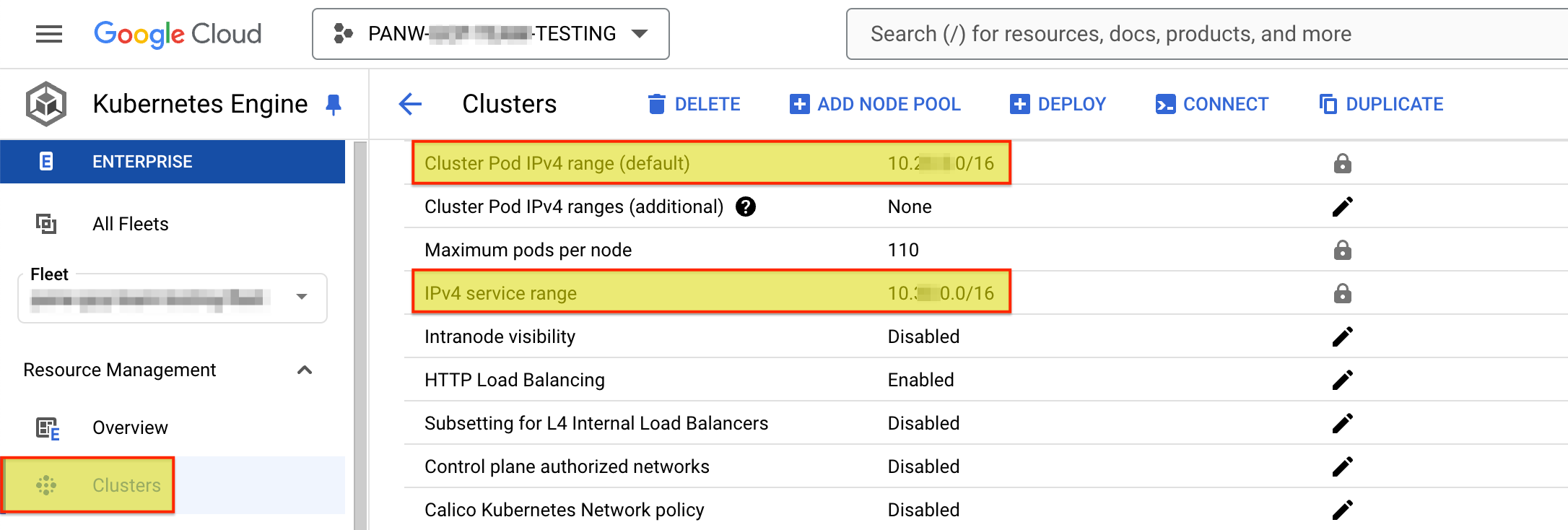
Task: Edit Calico Kubernetes Network policy
Action: [x=1342, y=510]
